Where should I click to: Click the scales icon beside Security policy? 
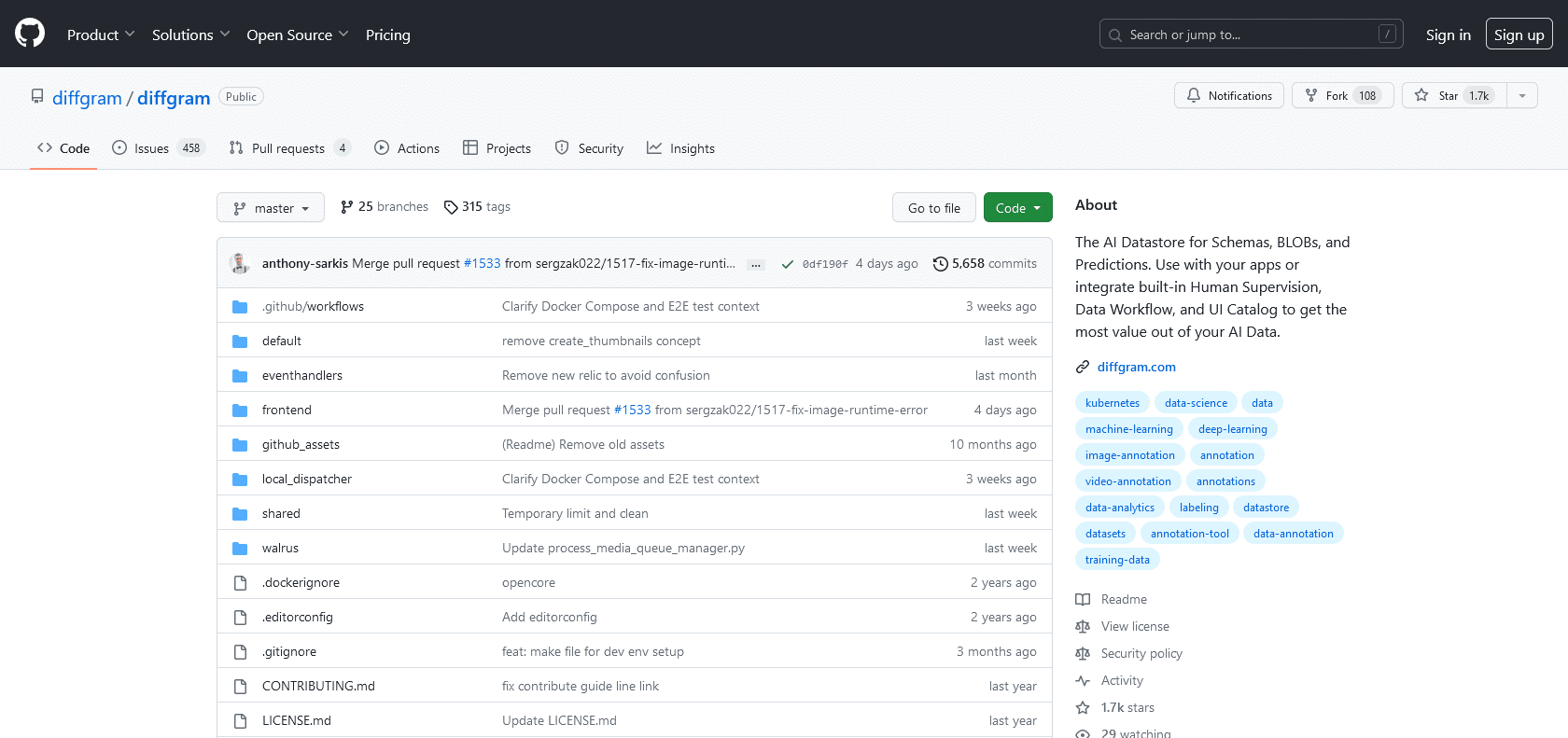pos(1083,654)
